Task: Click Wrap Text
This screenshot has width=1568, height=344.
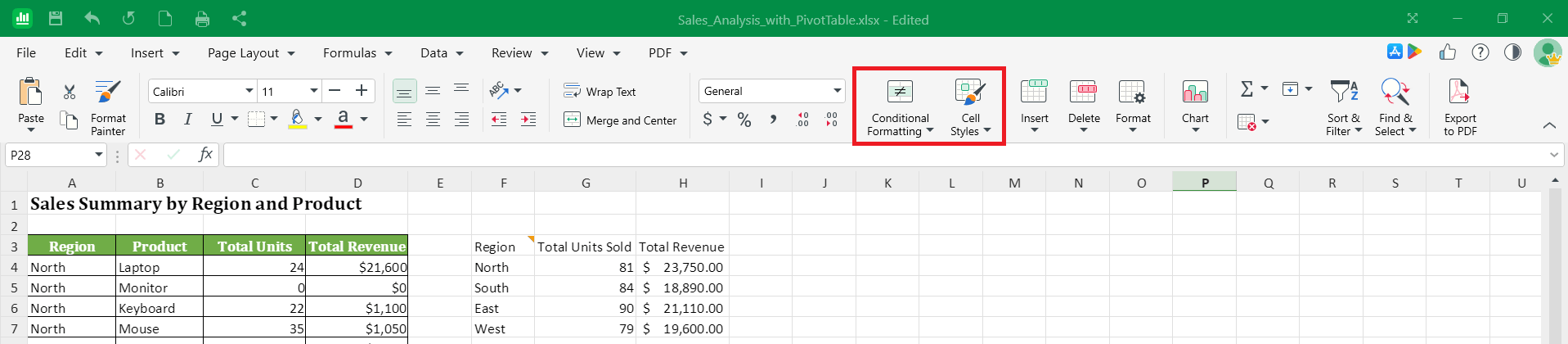Action: click(x=600, y=91)
